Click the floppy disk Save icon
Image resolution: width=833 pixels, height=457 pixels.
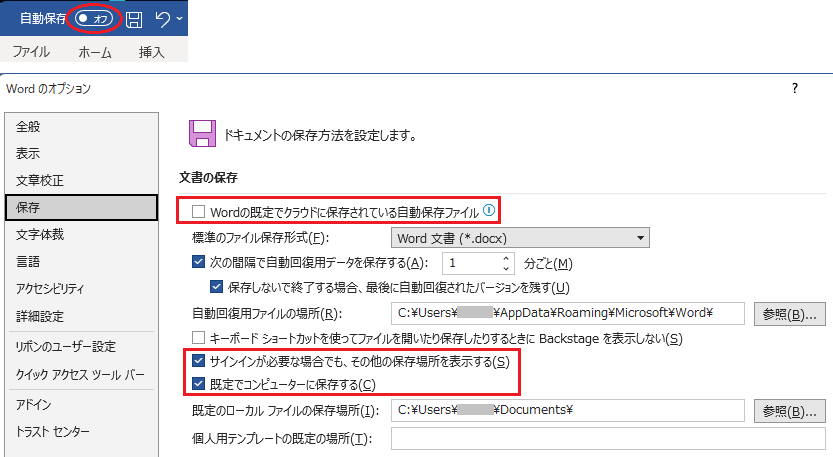134,20
